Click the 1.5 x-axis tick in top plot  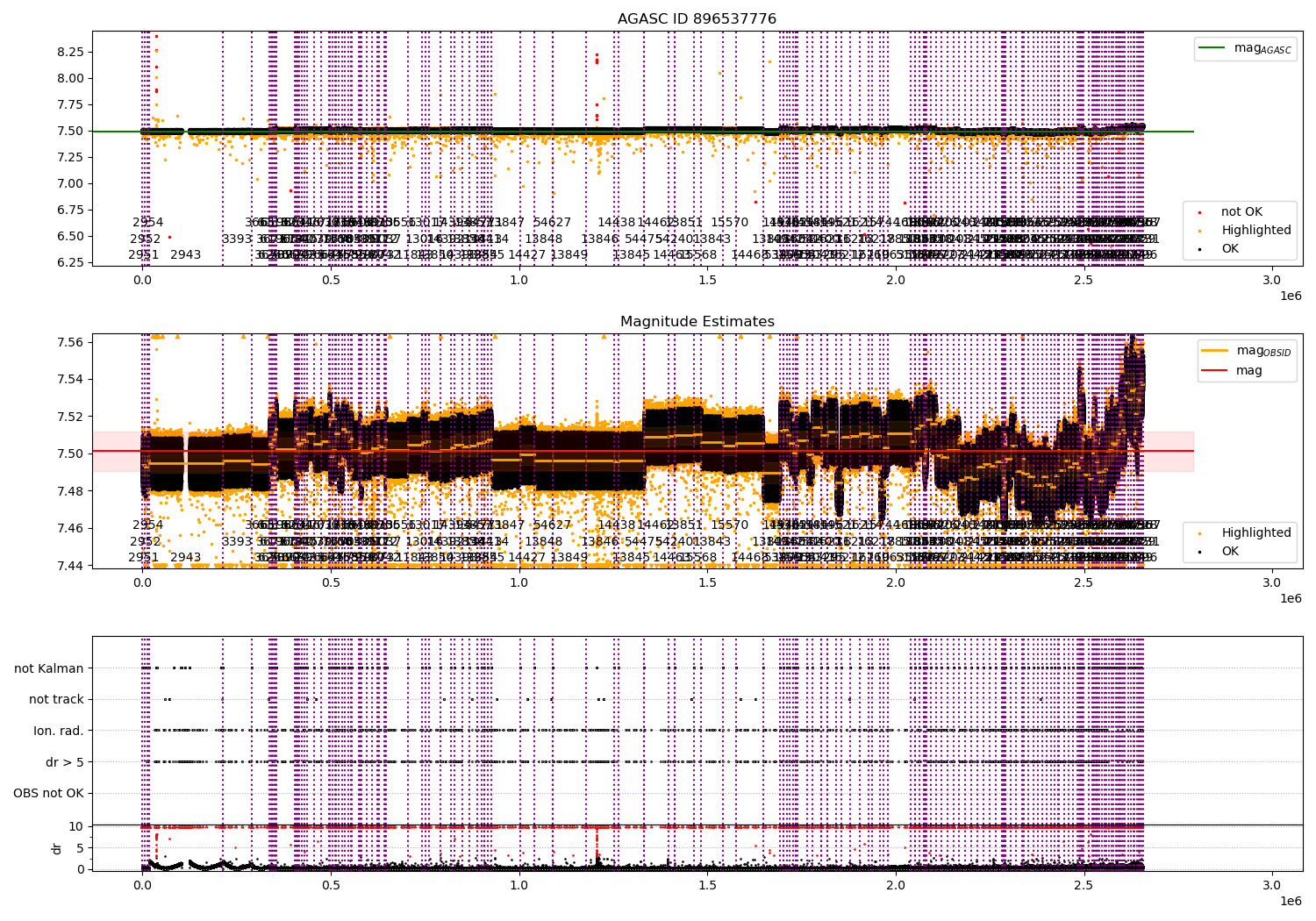tap(707, 280)
